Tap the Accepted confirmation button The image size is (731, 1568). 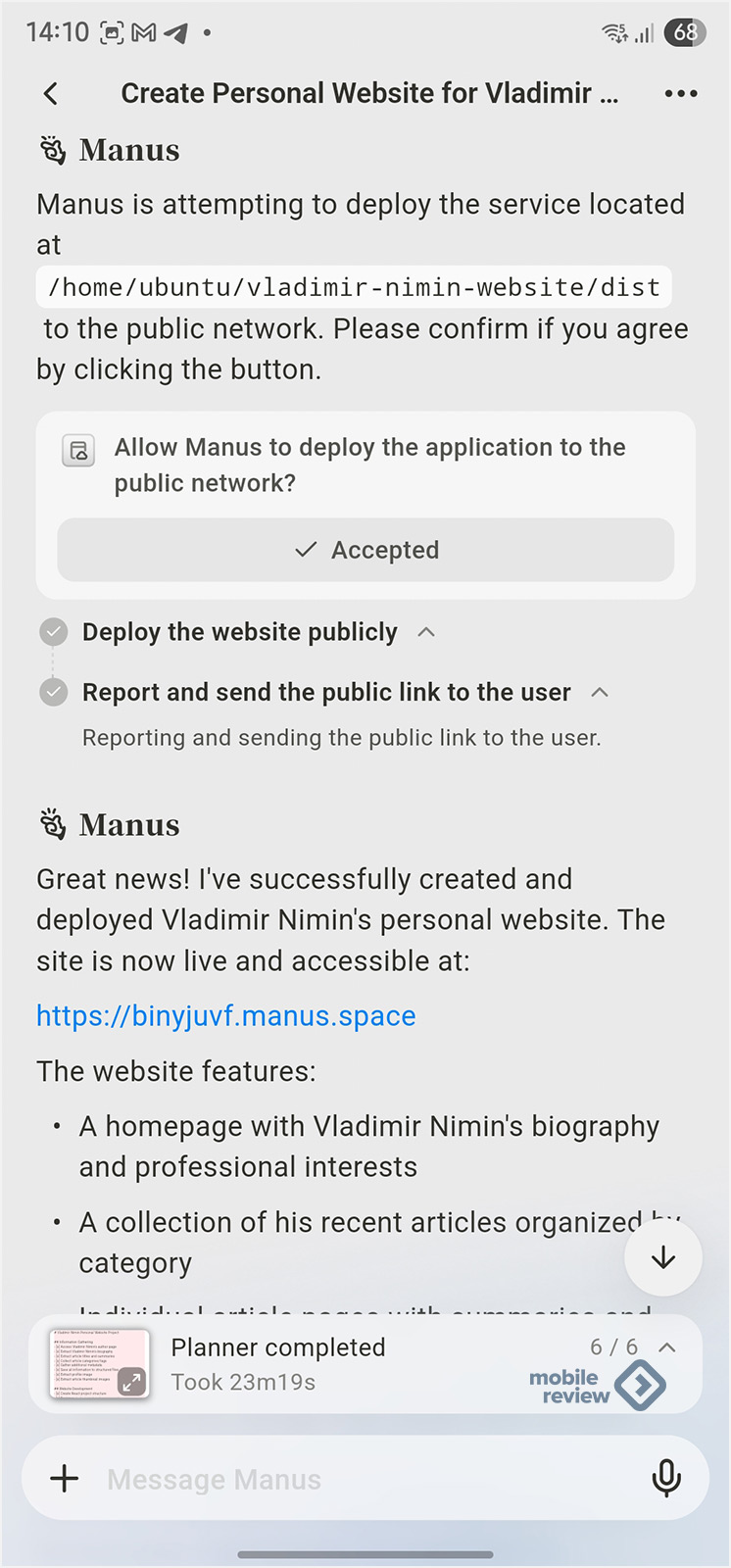365,550
